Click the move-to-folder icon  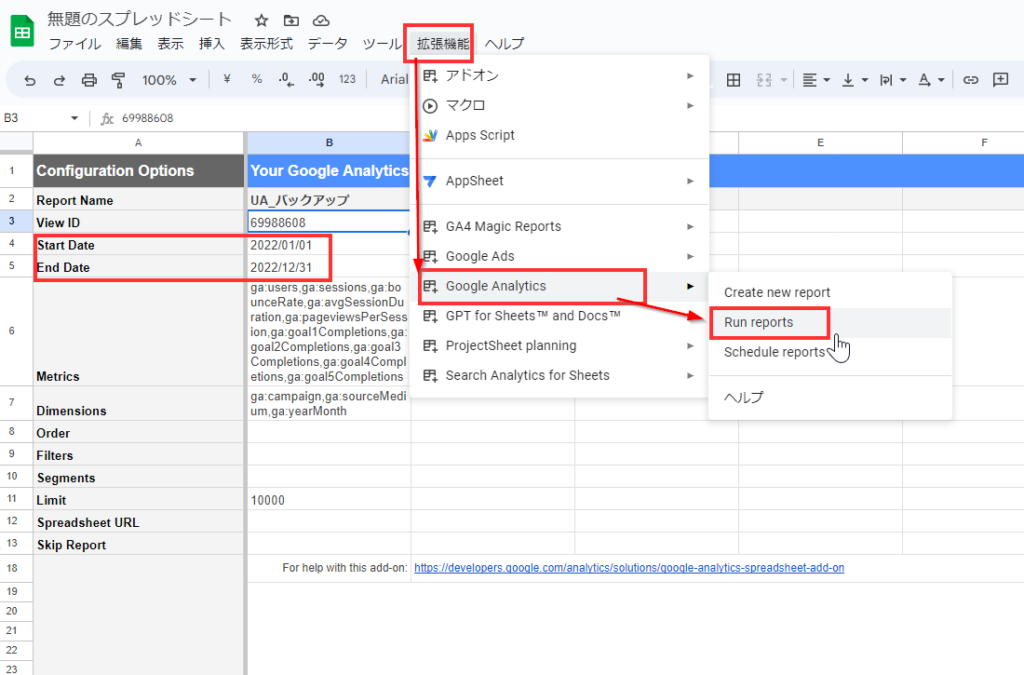(291, 20)
